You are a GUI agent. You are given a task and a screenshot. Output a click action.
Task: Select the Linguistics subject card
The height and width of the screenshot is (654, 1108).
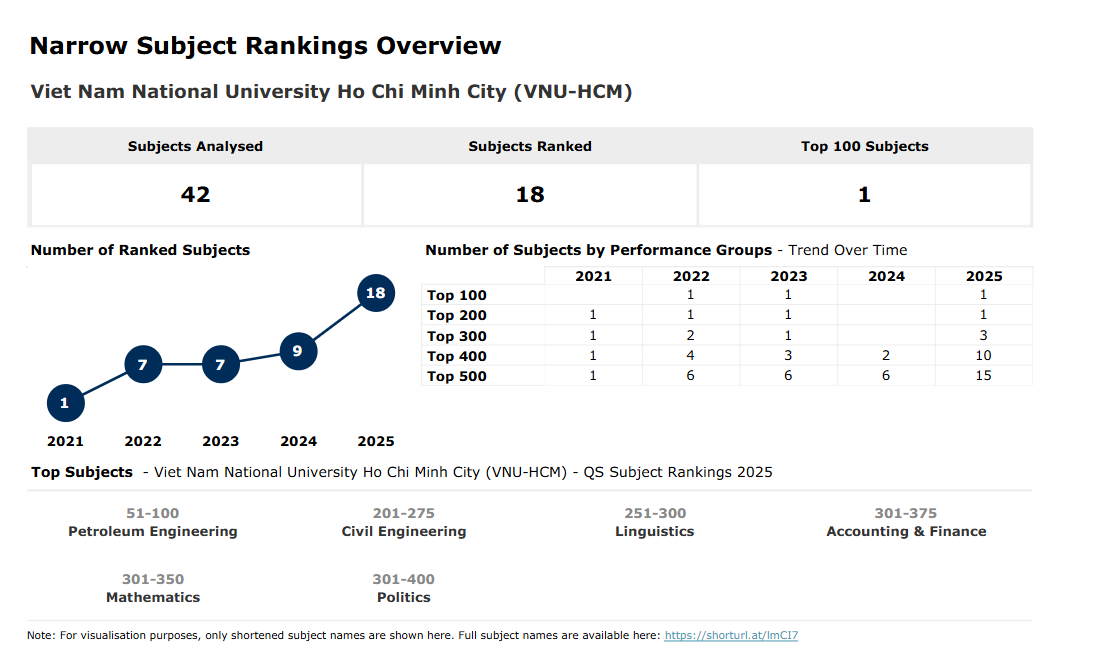(x=655, y=522)
